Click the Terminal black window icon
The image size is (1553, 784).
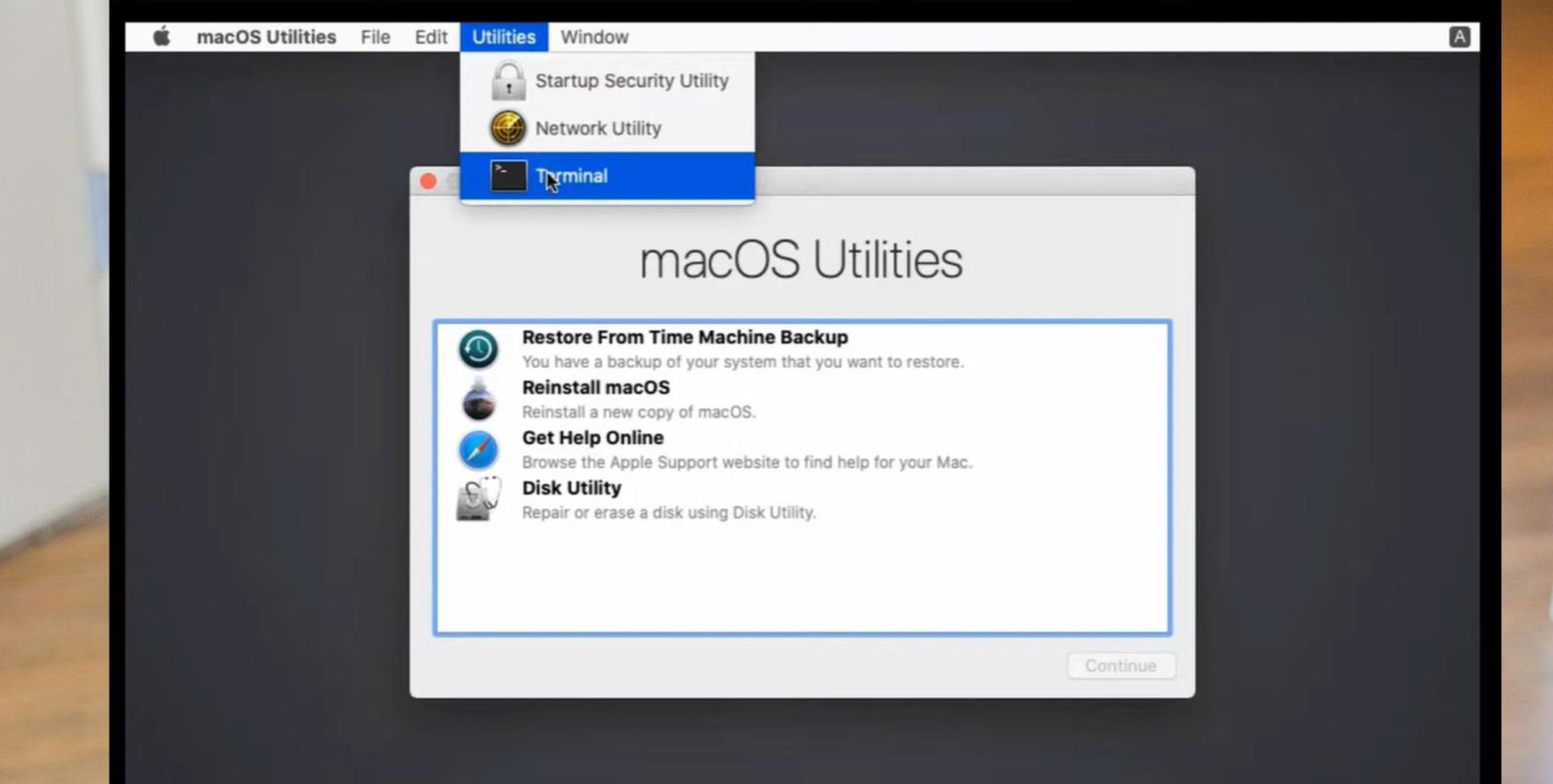pos(509,176)
